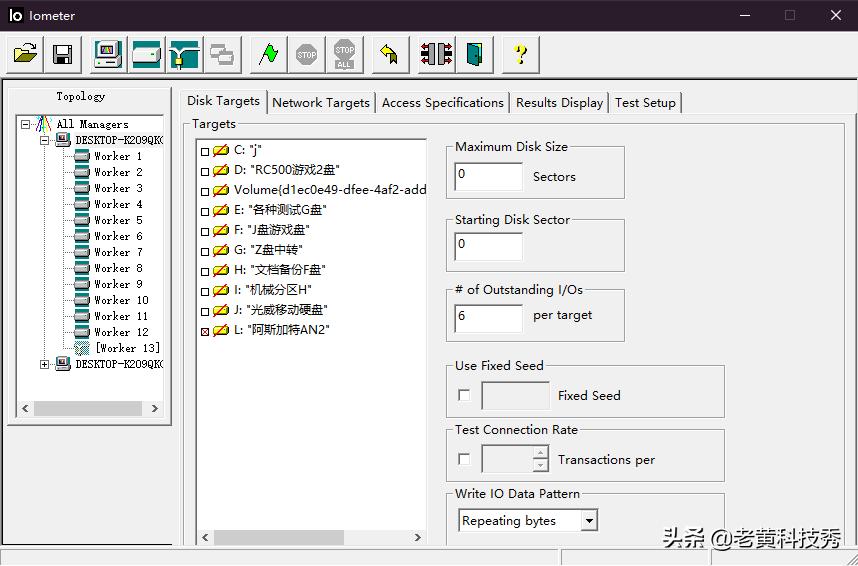858x566 pixels.
Task: Check the C: "j" disk target
Action: pyautogui.click(x=205, y=152)
